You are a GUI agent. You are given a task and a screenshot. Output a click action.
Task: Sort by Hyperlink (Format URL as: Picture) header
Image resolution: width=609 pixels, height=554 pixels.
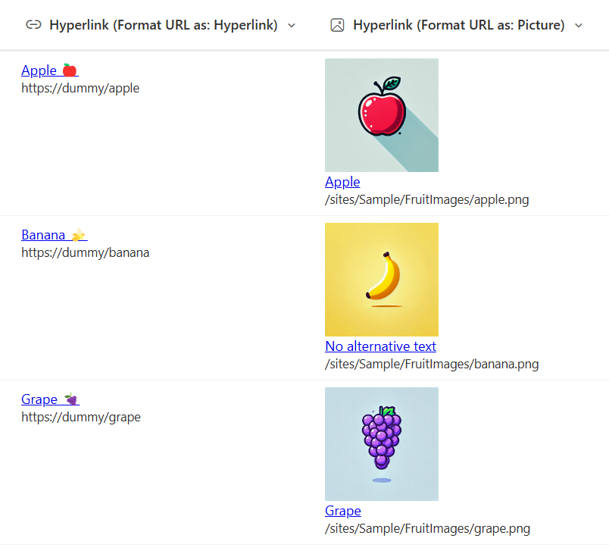pyautogui.click(x=459, y=25)
